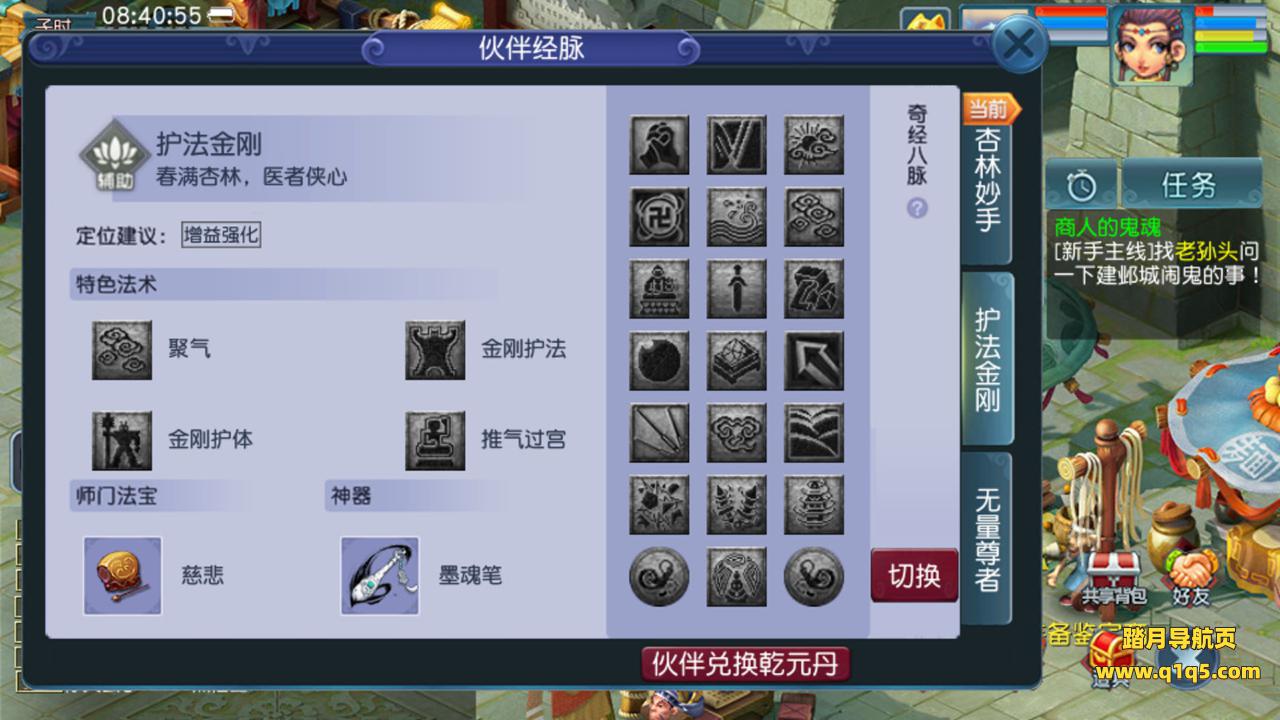Open the 慈悲 treasure drum icon
The image size is (1280, 720).
click(x=123, y=576)
